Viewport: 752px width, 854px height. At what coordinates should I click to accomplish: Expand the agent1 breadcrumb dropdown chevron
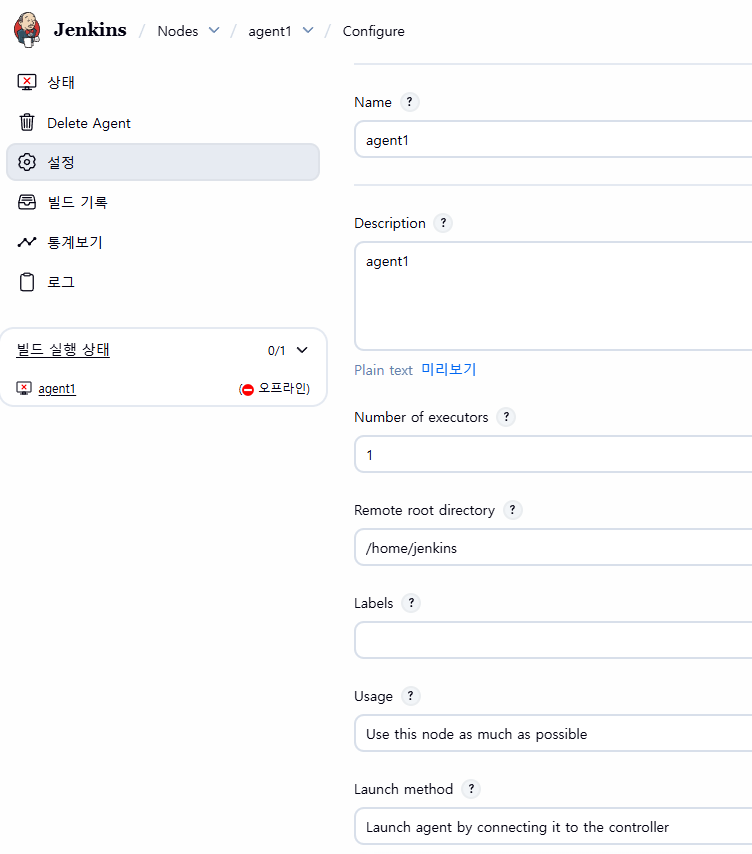pos(308,30)
